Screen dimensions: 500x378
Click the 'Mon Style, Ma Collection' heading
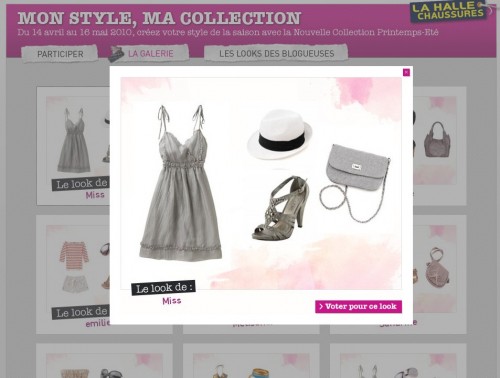tap(159, 18)
